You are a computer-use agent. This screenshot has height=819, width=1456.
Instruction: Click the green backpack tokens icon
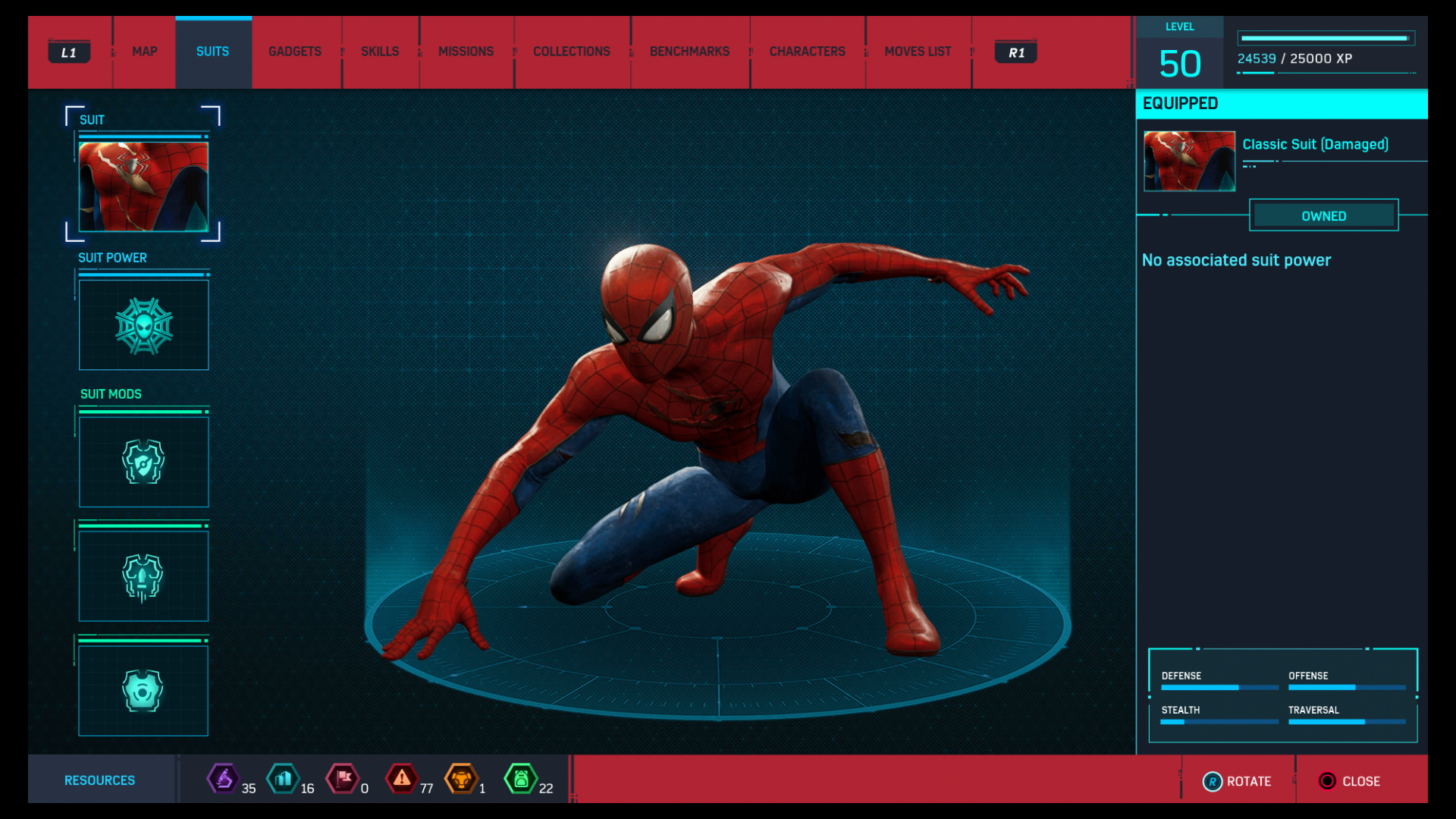522,780
